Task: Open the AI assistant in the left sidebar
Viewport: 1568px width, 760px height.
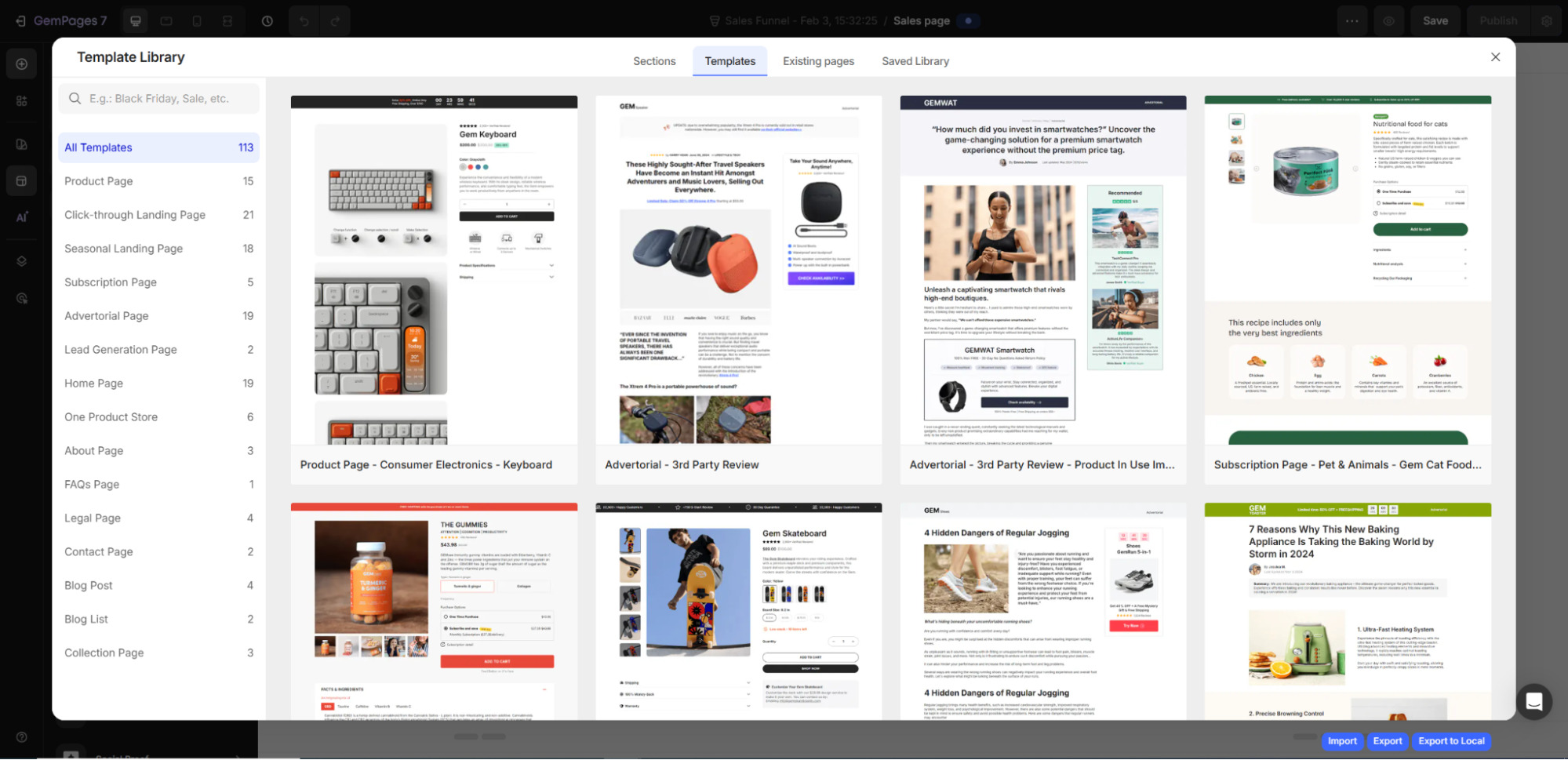Action: 21,217
